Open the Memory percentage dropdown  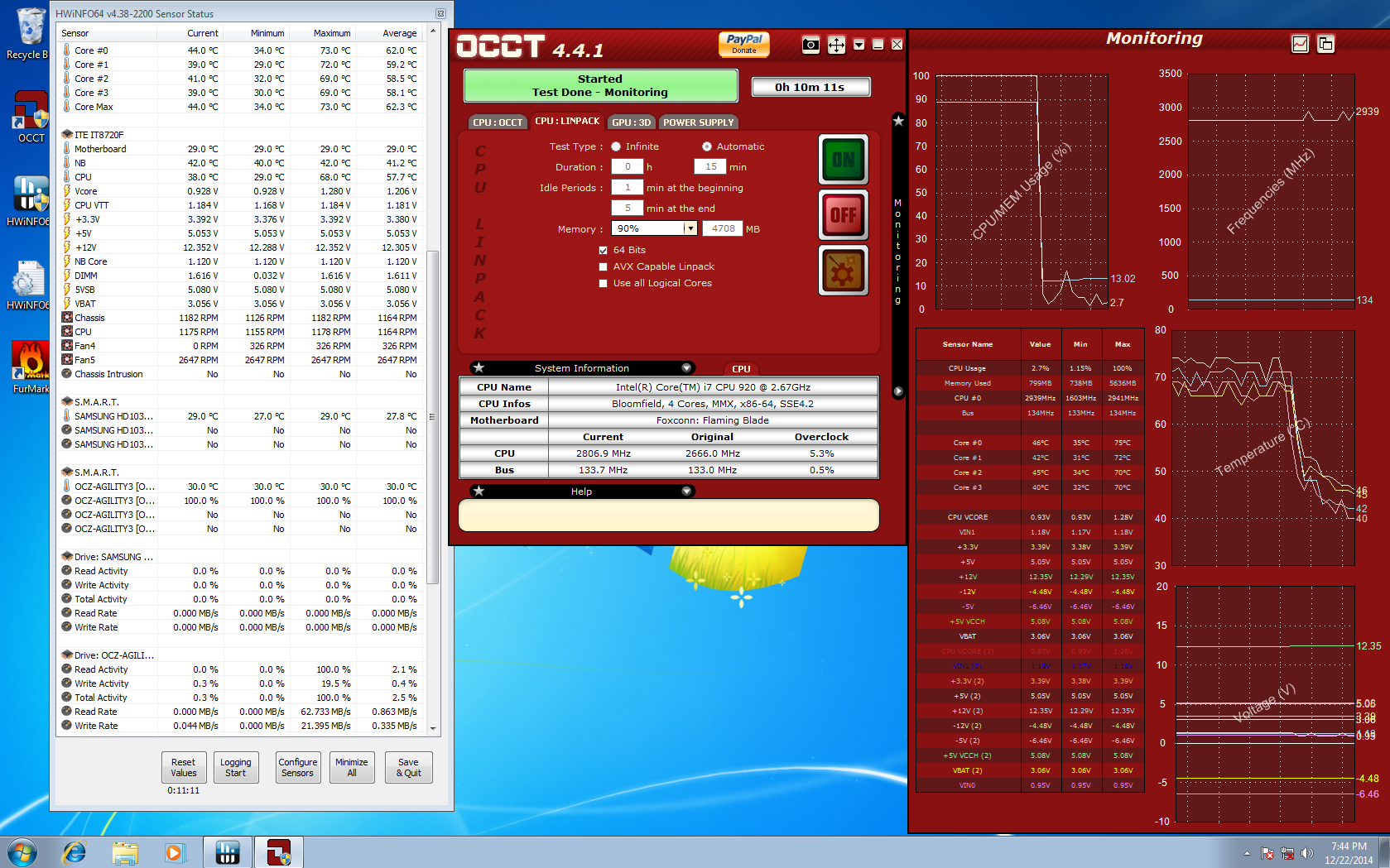coord(690,228)
